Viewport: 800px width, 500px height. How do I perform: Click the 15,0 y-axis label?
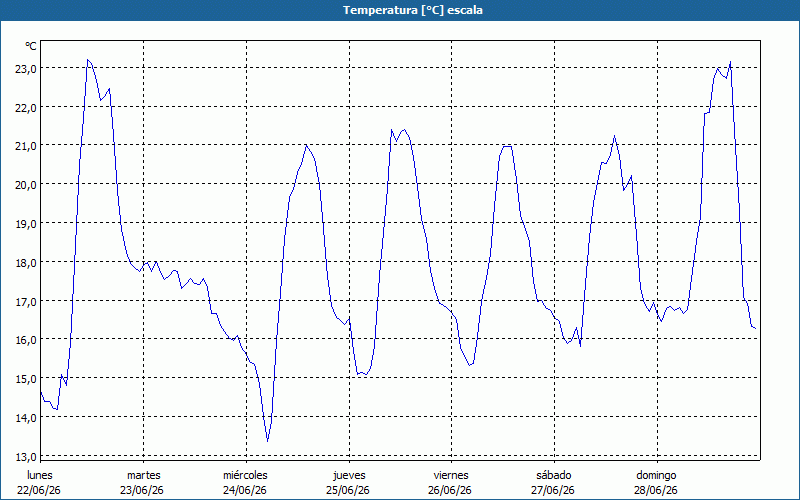click(25, 379)
